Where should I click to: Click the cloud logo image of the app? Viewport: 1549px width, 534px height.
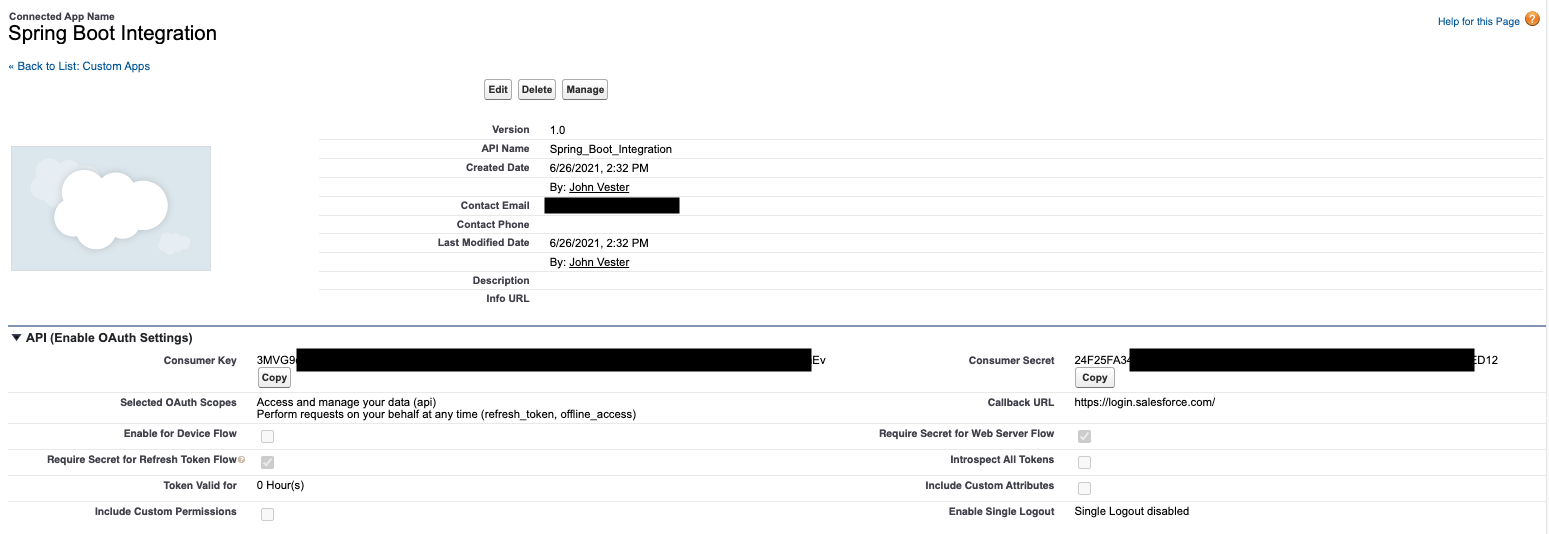tap(111, 208)
